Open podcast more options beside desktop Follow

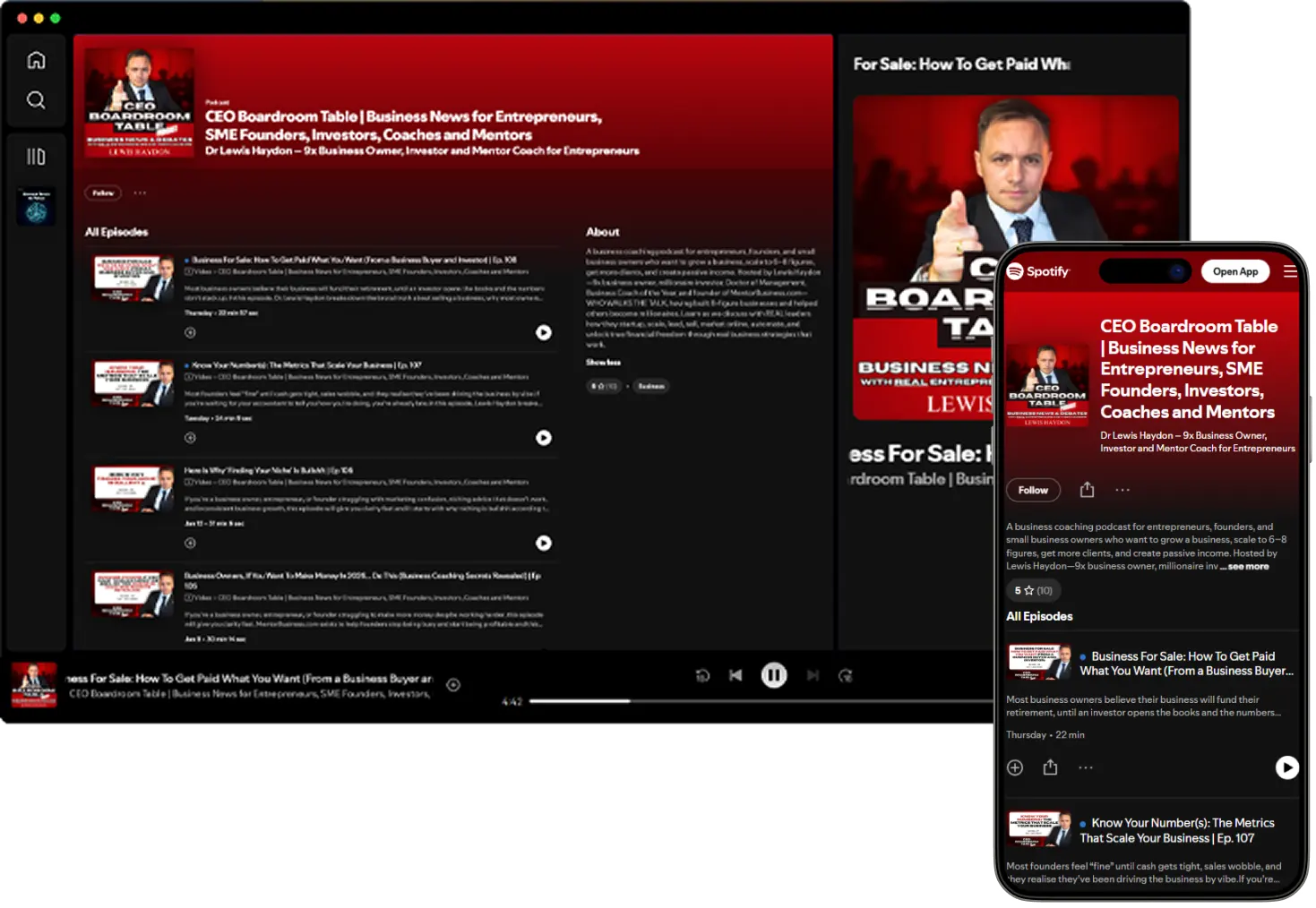coord(140,193)
